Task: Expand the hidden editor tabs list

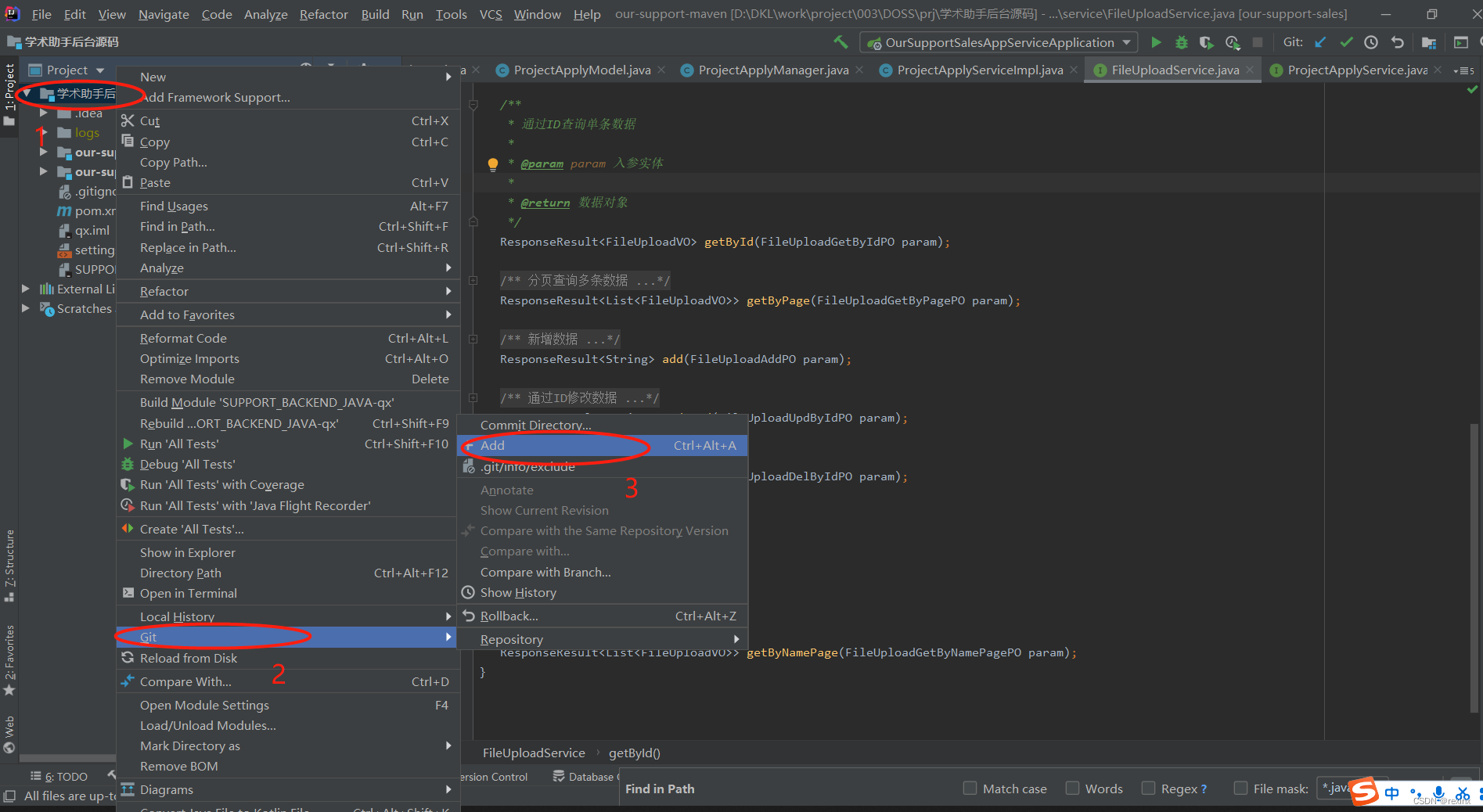Action: pyautogui.click(x=1463, y=70)
